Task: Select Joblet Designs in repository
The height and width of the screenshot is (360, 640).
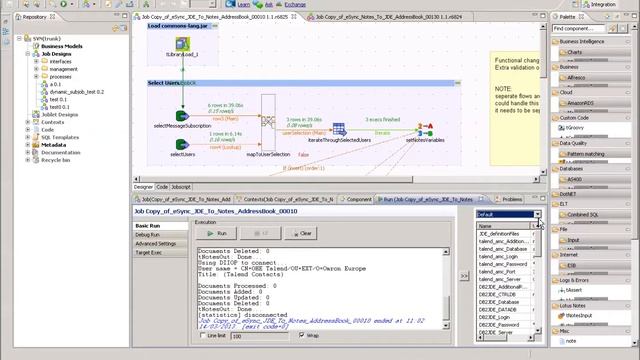Action: pos(60,115)
